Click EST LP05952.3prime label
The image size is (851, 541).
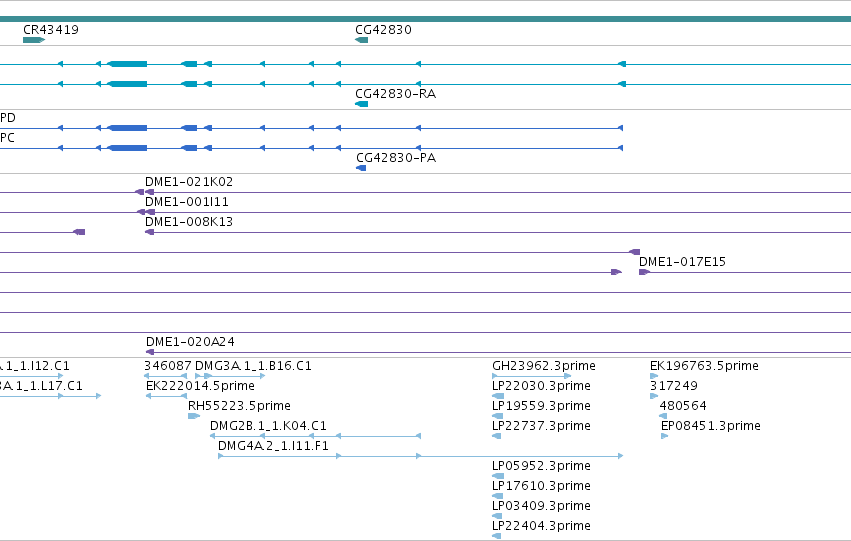click(x=541, y=466)
